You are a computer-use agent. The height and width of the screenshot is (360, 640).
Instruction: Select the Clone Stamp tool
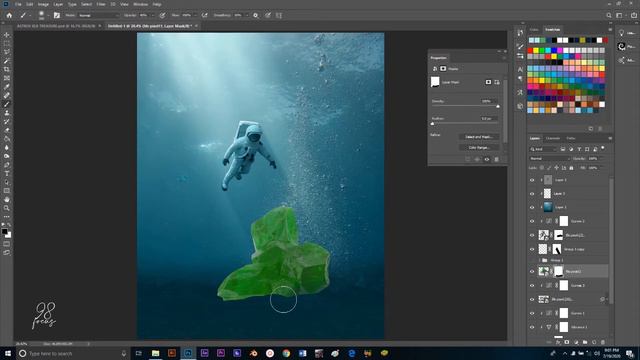(x=7, y=113)
